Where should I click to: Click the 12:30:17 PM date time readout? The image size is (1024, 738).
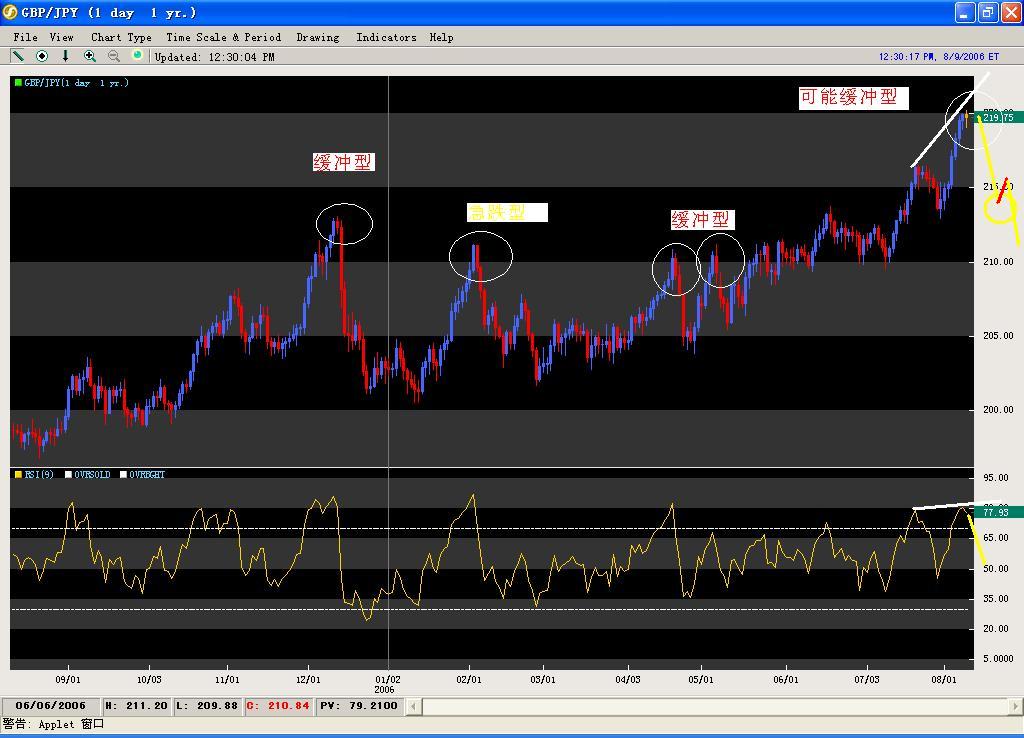(x=938, y=57)
